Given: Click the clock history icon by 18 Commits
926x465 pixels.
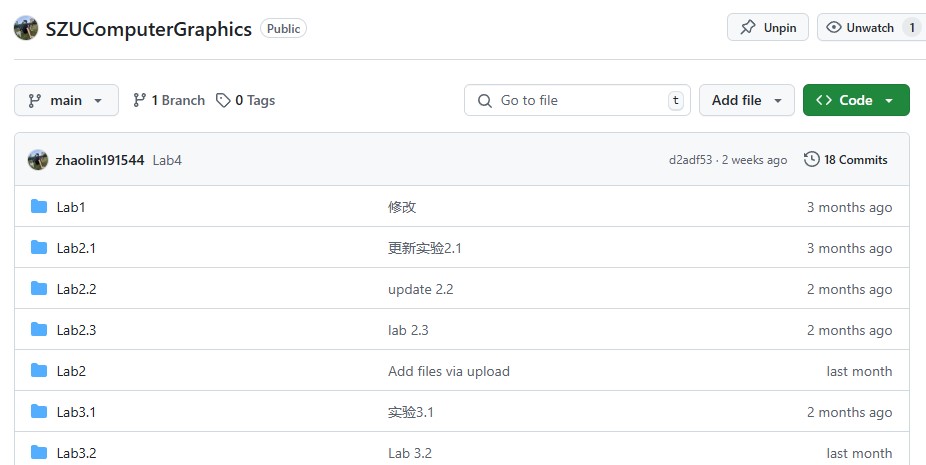Looking at the screenshot, I should [812, 160].
